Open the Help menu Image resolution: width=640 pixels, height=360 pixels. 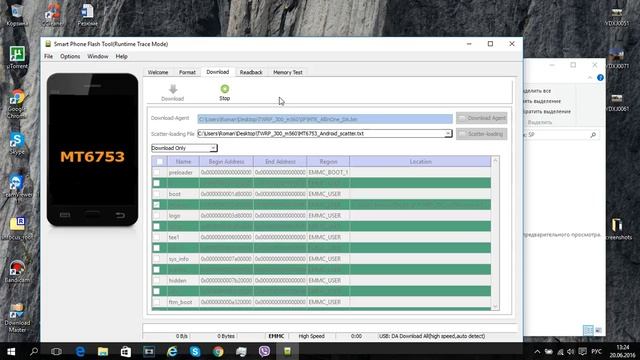tap(122, 56)
